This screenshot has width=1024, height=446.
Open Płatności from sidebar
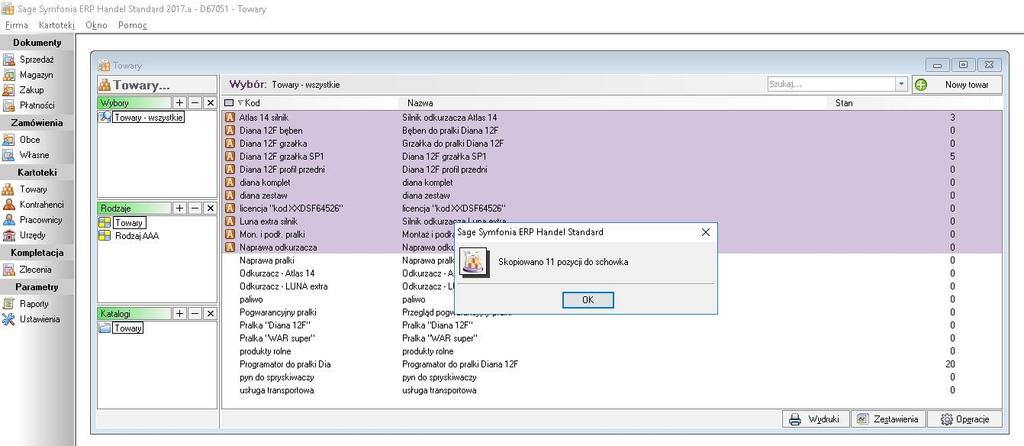(x=29, y=105)
